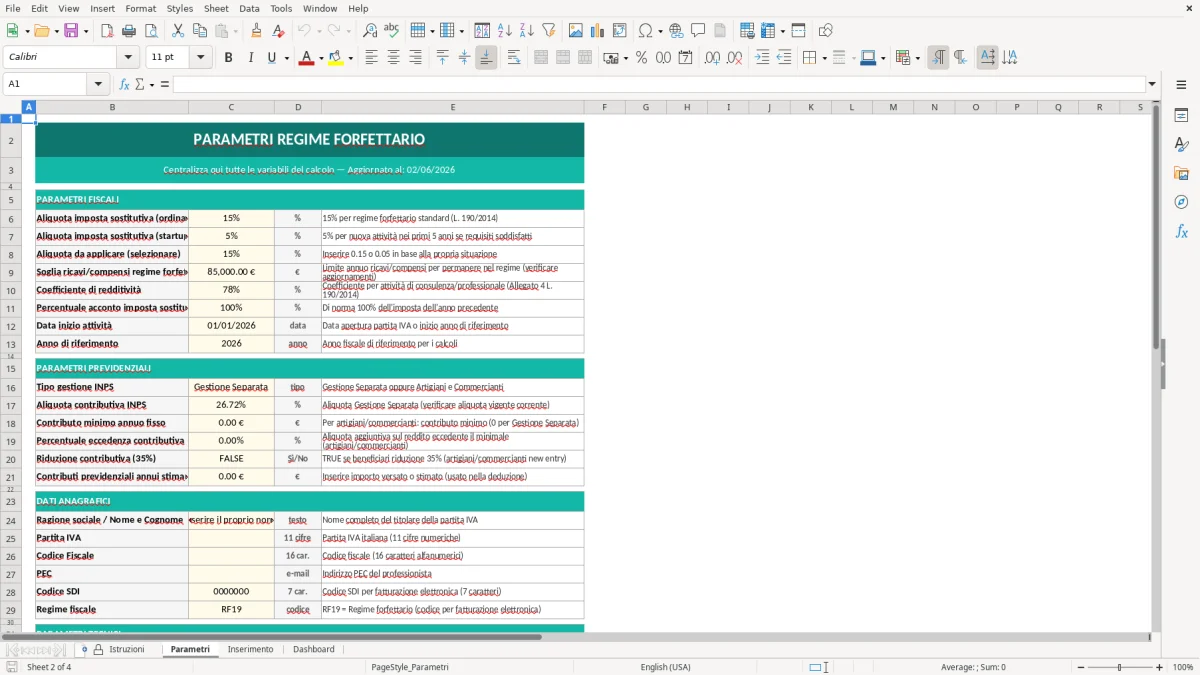This screenshot has width=1200, height=675.
Task: Apply the red font color swatch
Action: pos(305,58)
